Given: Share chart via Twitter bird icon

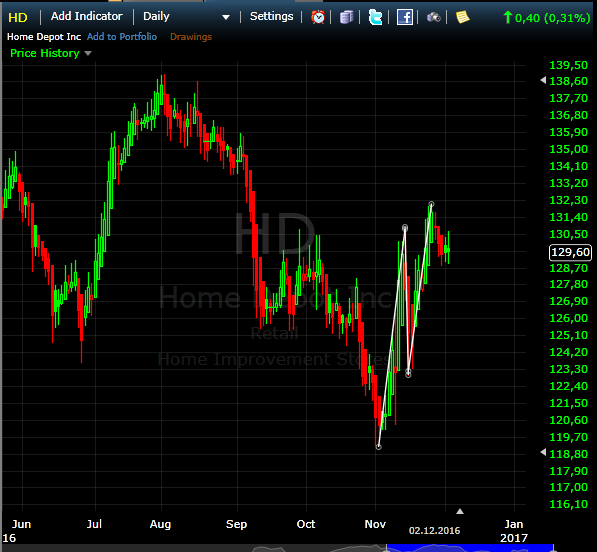Looking at the screenshot, I should [375, 17].
